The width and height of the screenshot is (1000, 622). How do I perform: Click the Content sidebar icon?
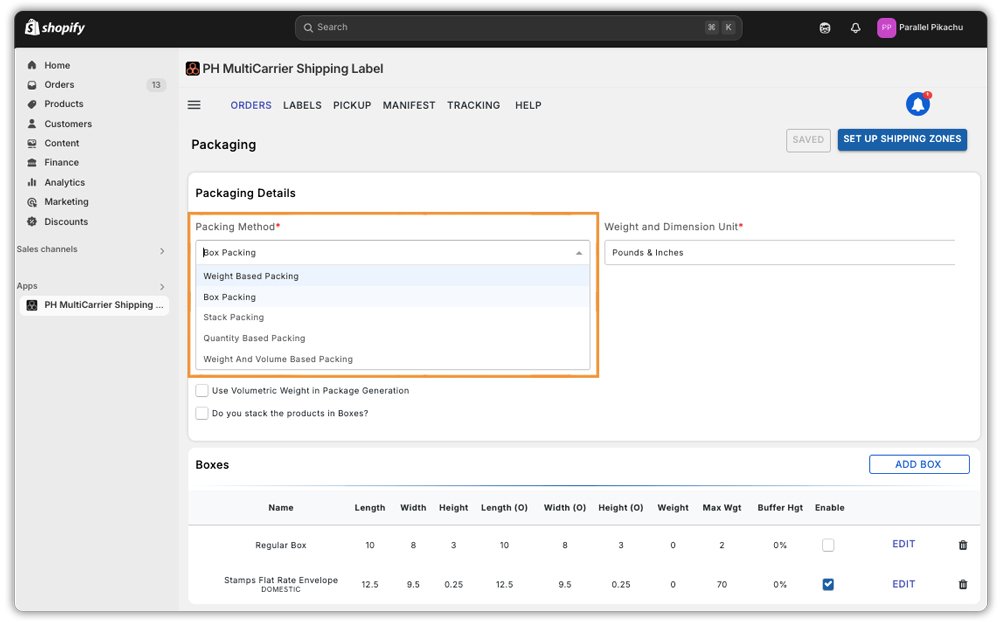[32, 144]
